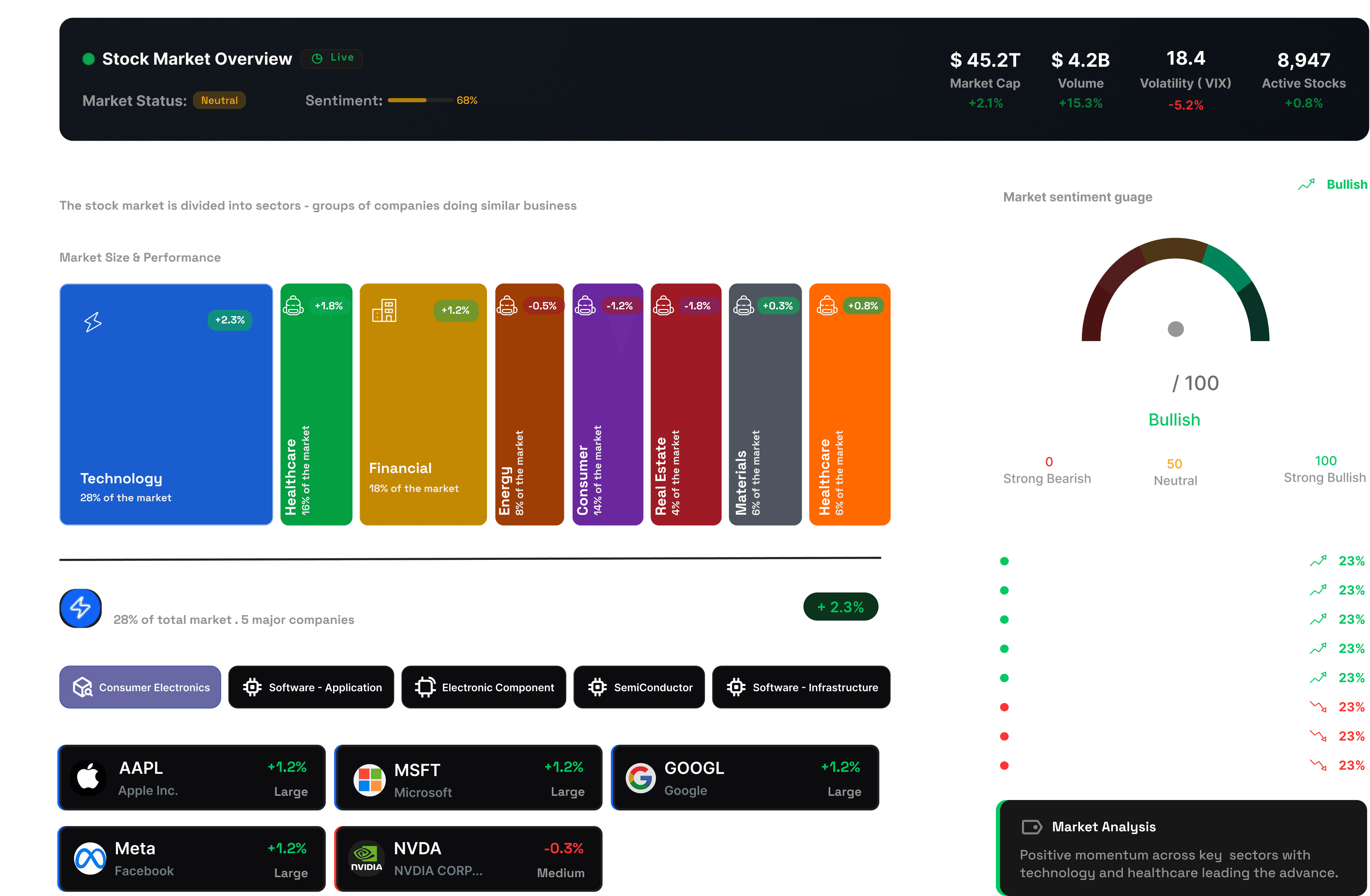Click the Microsoft logo on MSFT card
1370x896 pixels.
pyautogui.click(x=370, y=780)
